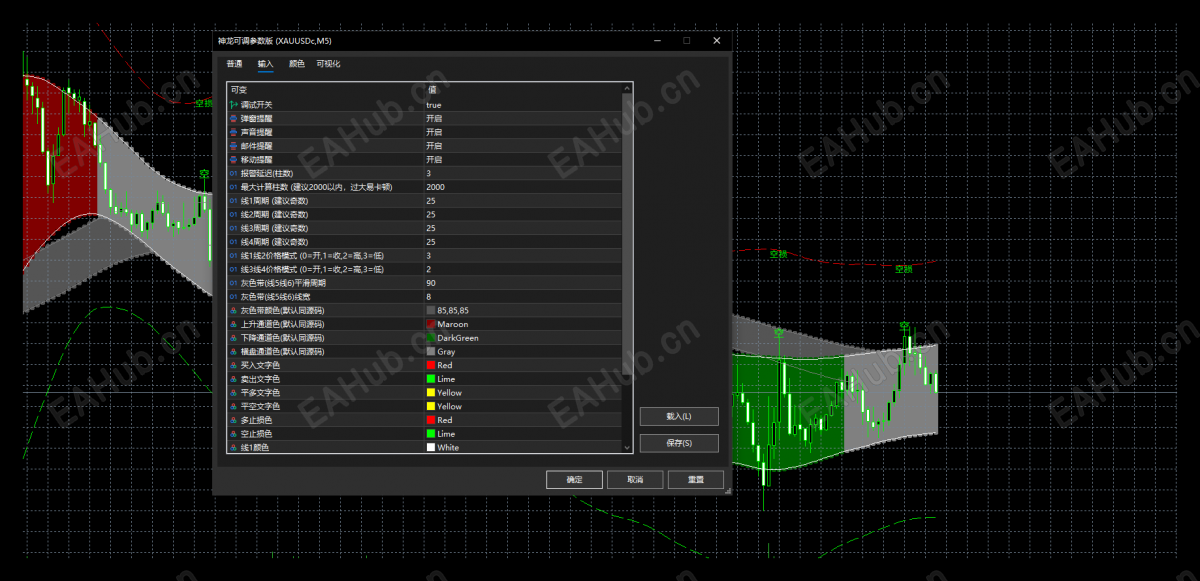Confirm with the 确定 button
1200x581 pixels.
pos(574,480)
